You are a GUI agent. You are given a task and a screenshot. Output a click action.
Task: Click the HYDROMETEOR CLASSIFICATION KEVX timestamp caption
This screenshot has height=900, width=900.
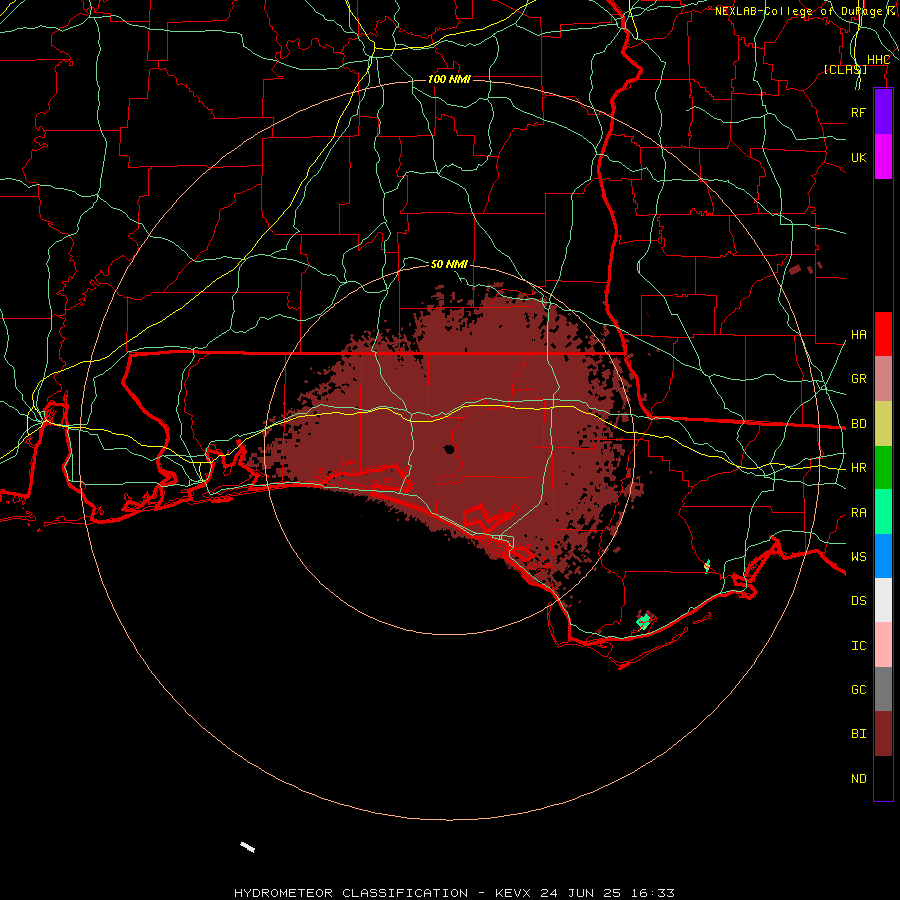[x=454, y=893]
